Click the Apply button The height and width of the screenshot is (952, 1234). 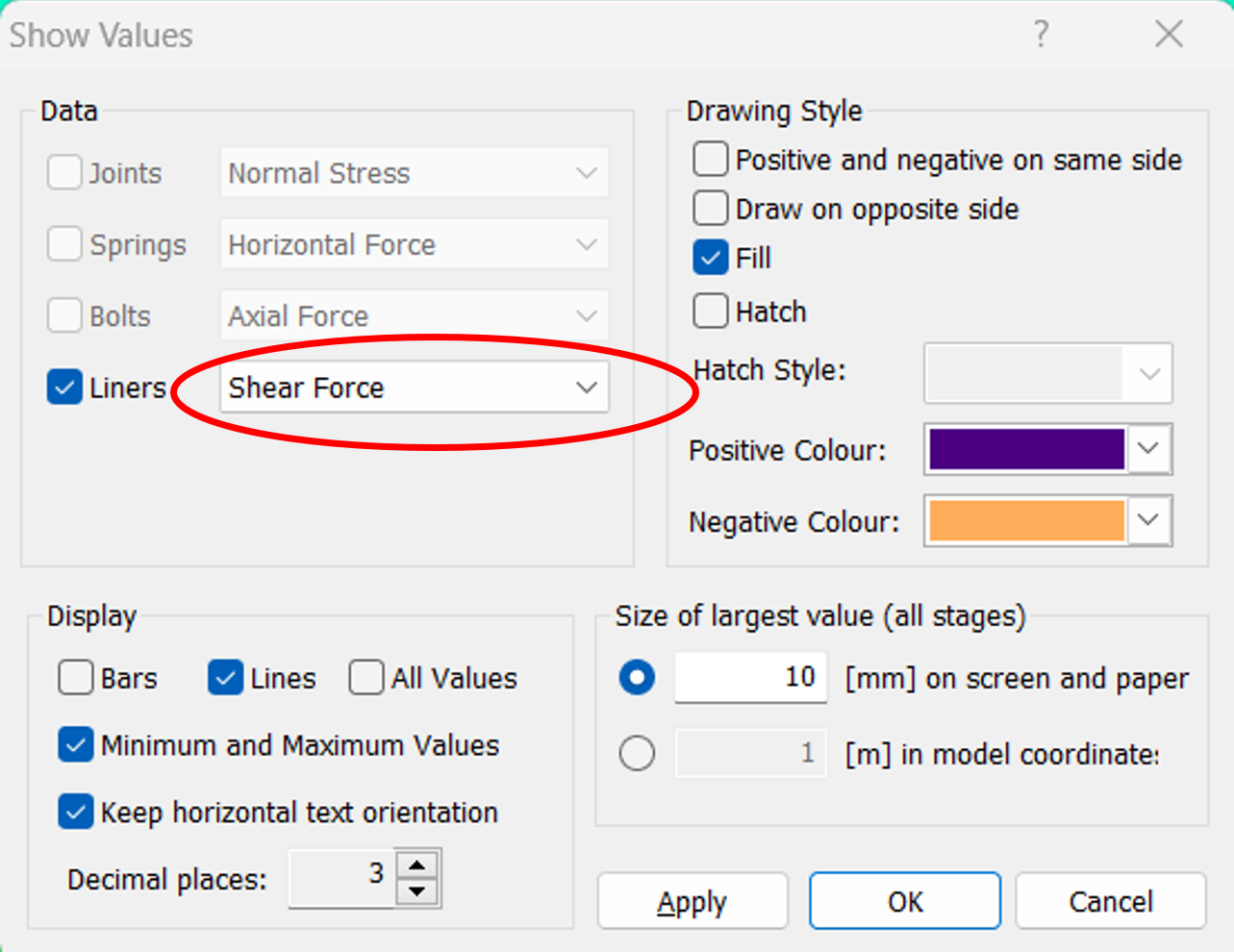tap(693, 901)
